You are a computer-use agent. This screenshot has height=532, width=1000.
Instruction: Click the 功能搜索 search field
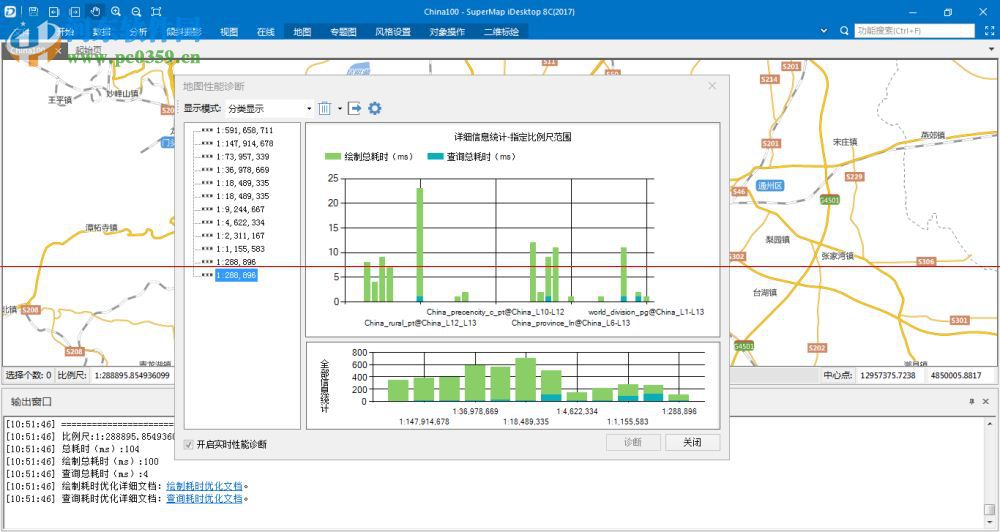coord(915,31)
